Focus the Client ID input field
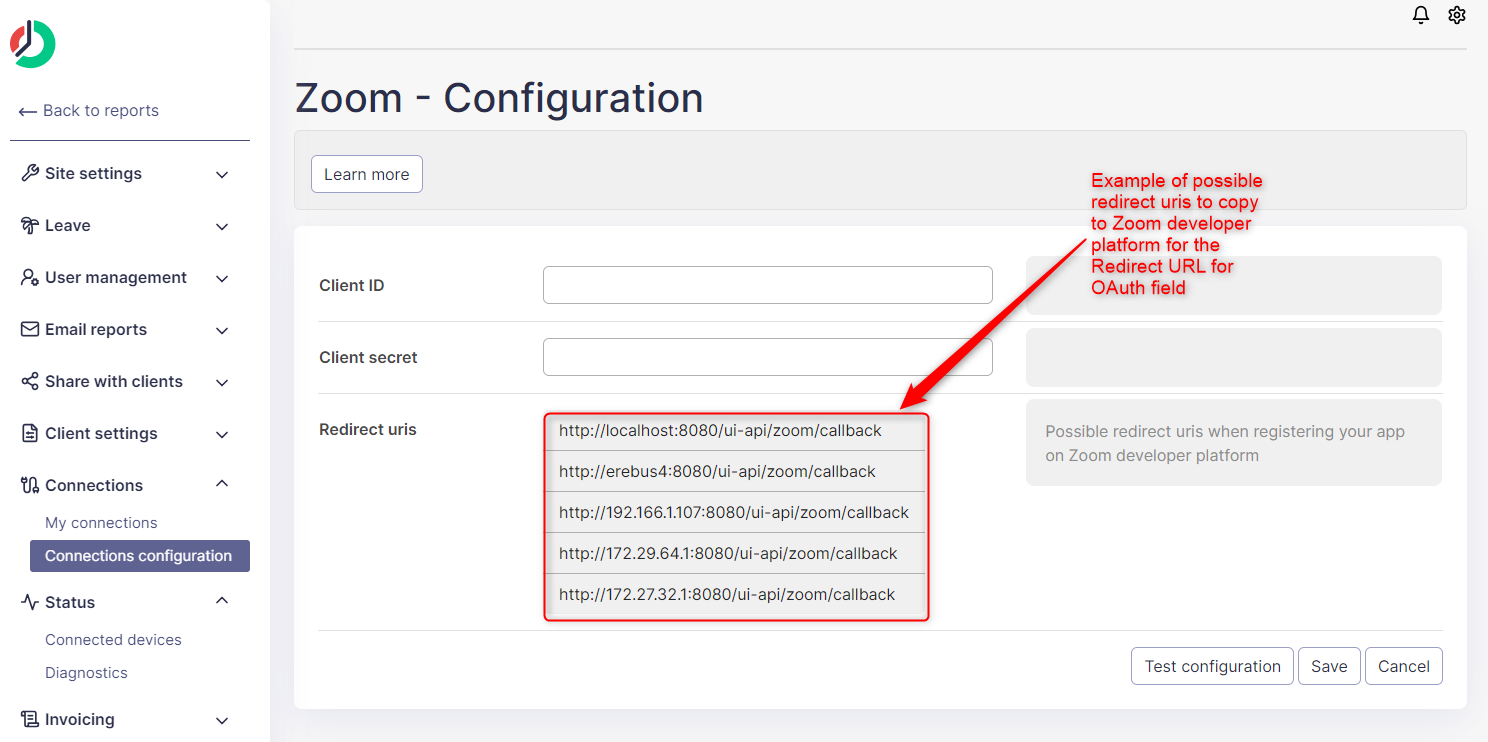This screenshot has height=742, width=1488. pos(767,285)
